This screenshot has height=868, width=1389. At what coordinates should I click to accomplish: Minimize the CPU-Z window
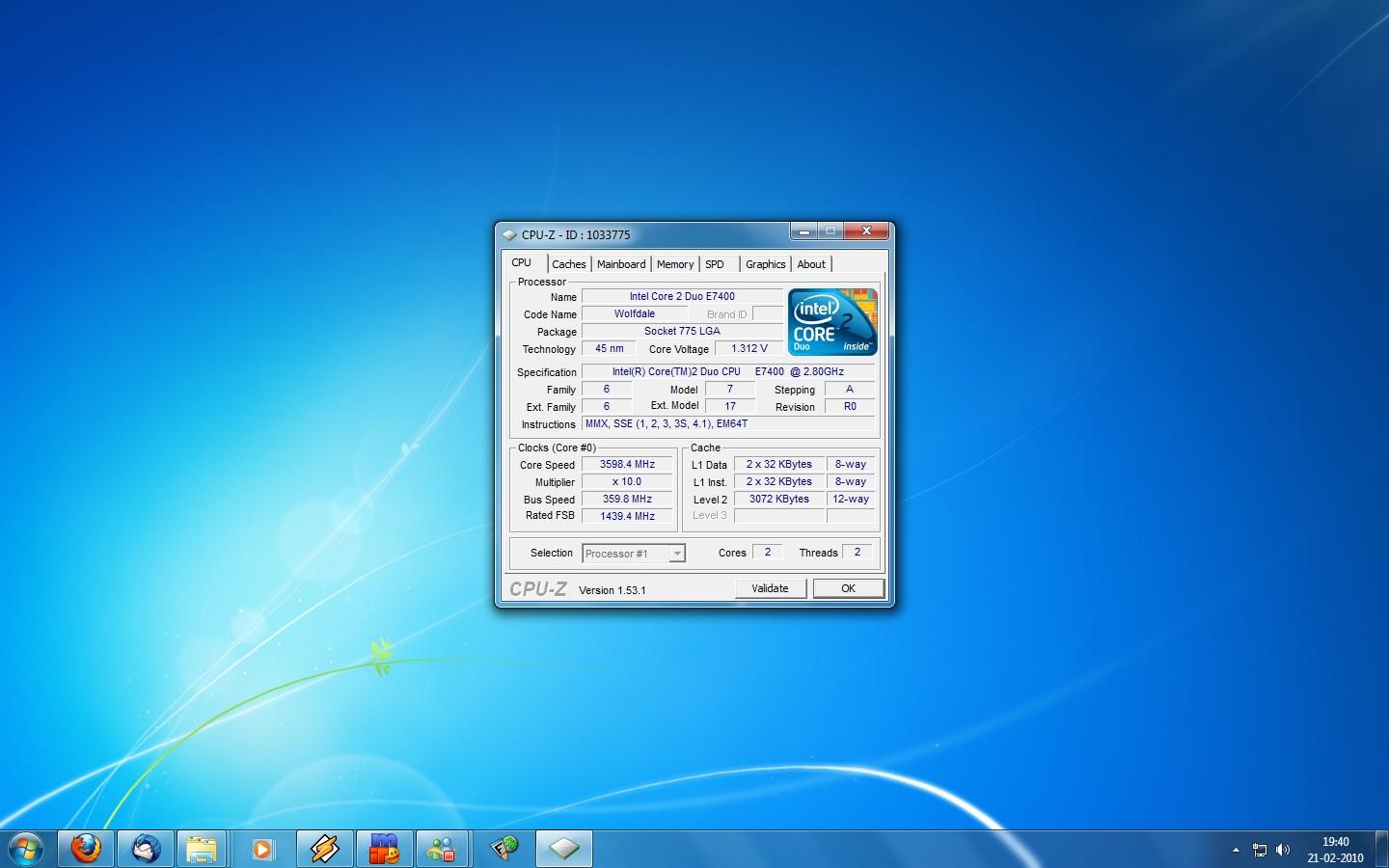tap(803, 231)
